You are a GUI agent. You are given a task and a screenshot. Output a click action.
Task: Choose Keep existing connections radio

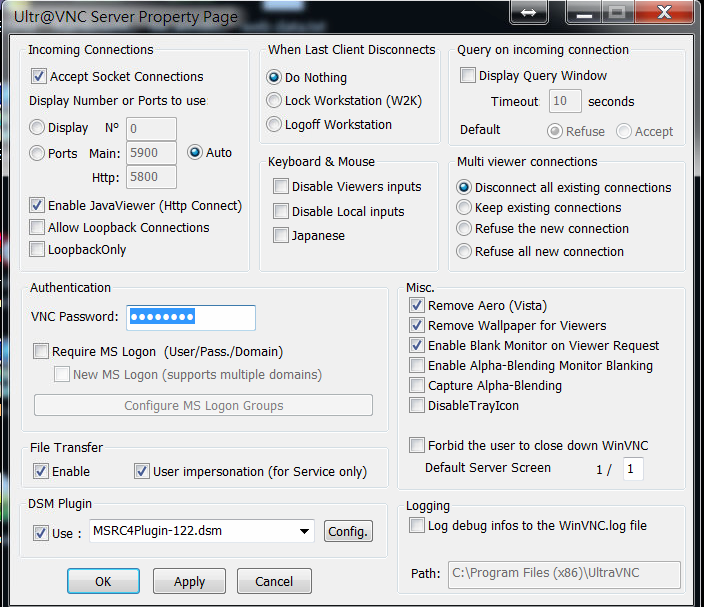pyautogui.click(x=464, y=208)
